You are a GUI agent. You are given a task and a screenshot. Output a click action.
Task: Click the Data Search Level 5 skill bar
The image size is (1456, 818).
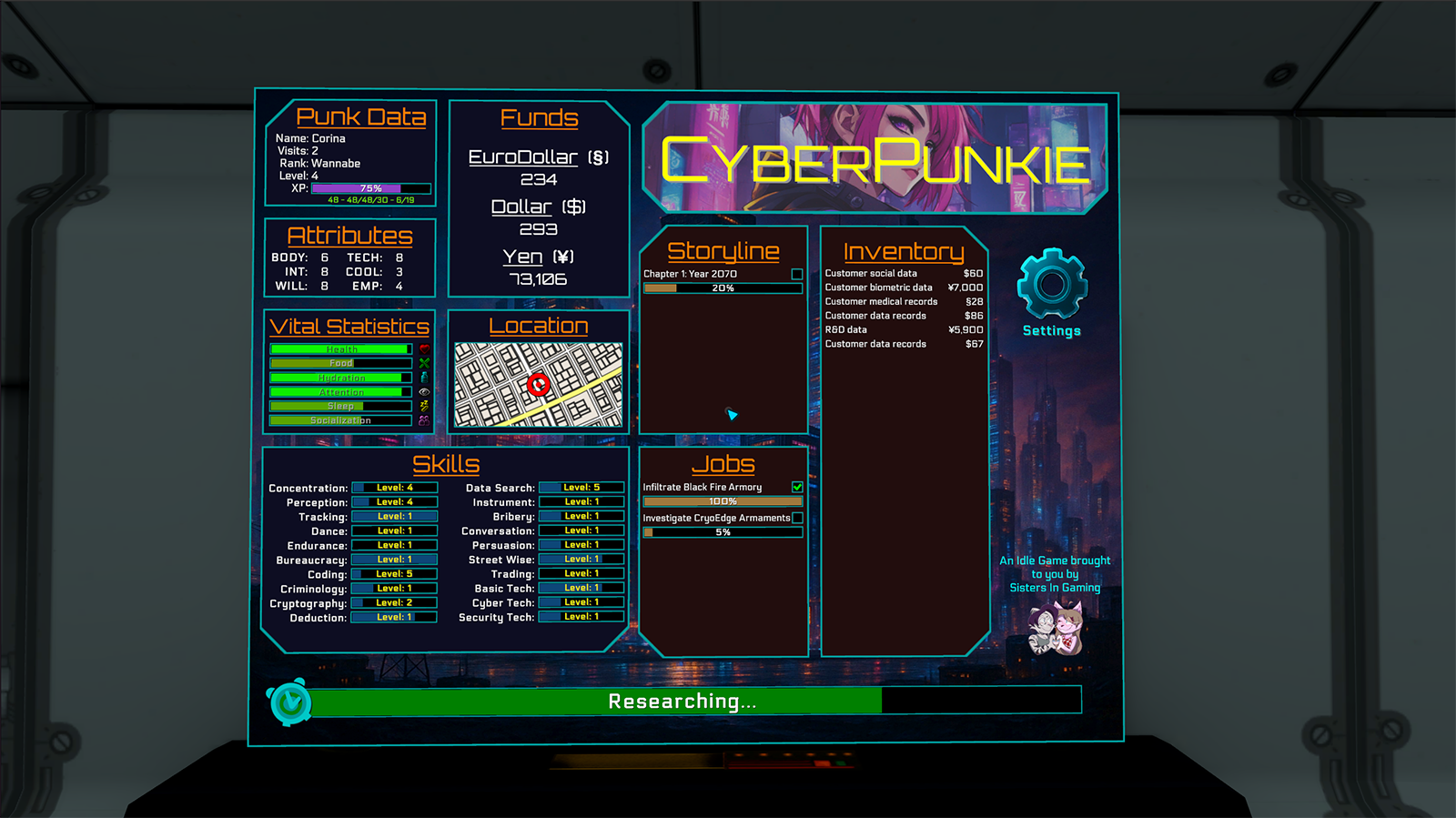(x=581, y=488)
